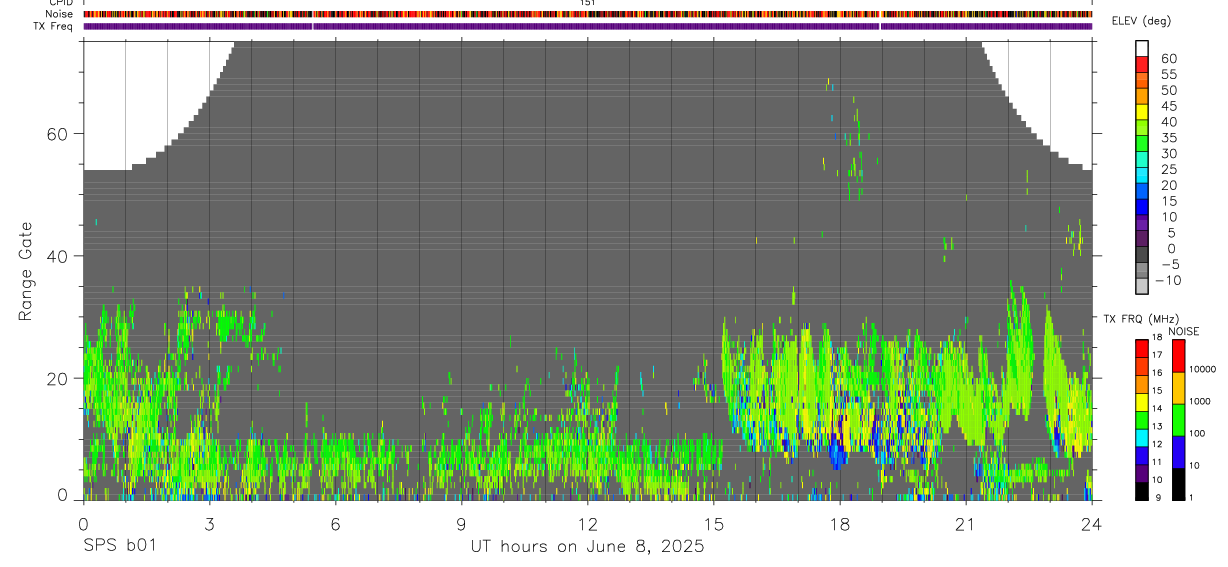Click the black bottom swatch of TX FRQ scale
The width and height of the screenshot is (1228, 567).
point(1142,491)
